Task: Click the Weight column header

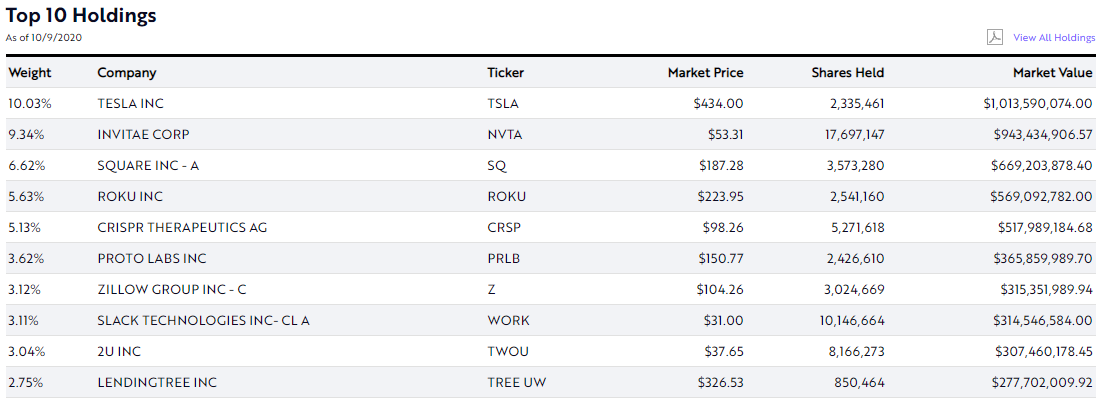Action: 30,72
